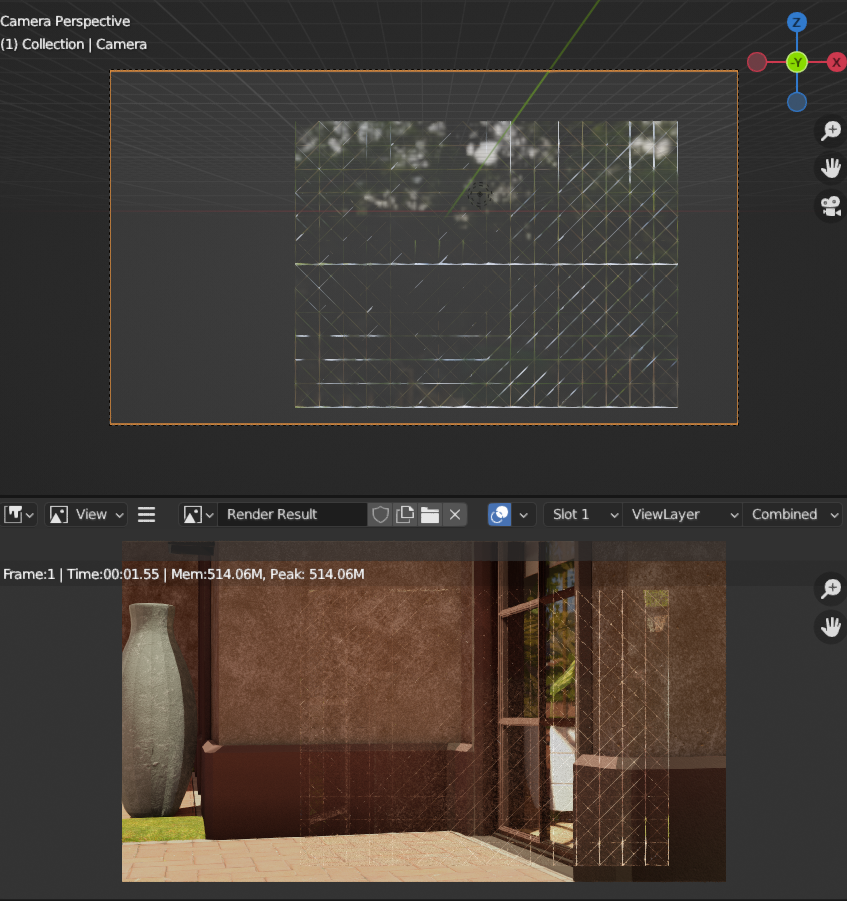Click the 'Camera Perspective' viewport label
This screenshot has width=847, height=901.
click(66, 21)
